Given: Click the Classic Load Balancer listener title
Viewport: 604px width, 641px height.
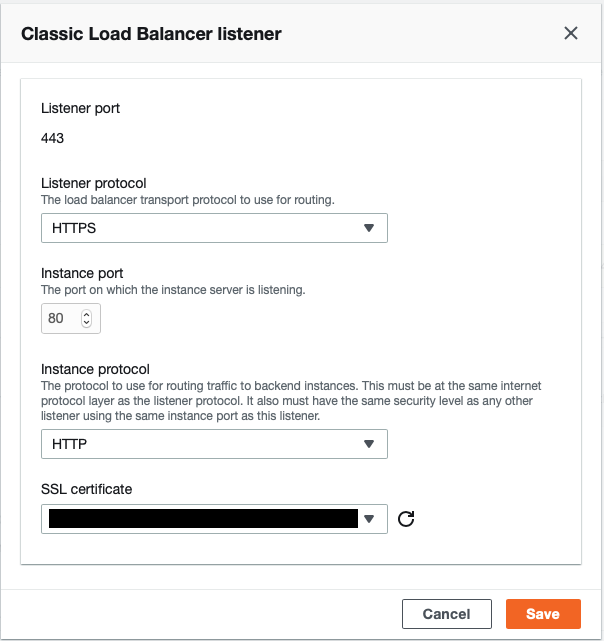Looking at the screenshot, I should click(x=151, y=34).
